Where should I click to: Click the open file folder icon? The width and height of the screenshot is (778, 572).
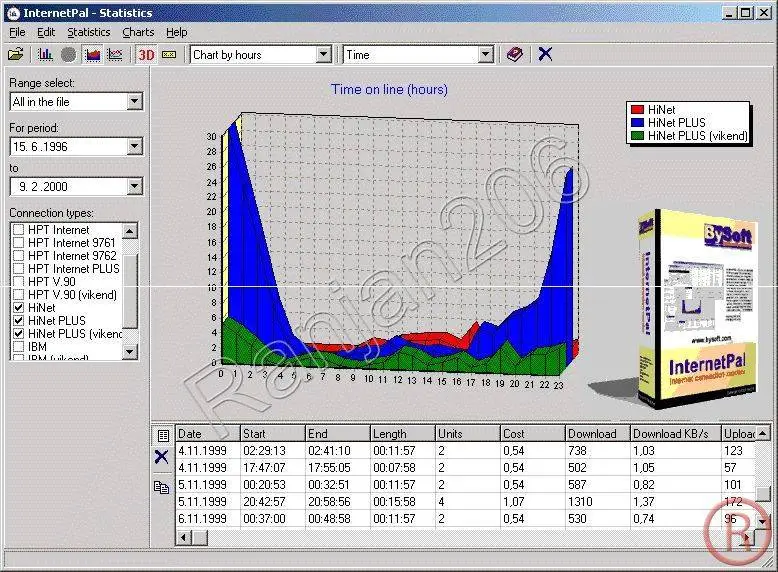tap(16, 54)
